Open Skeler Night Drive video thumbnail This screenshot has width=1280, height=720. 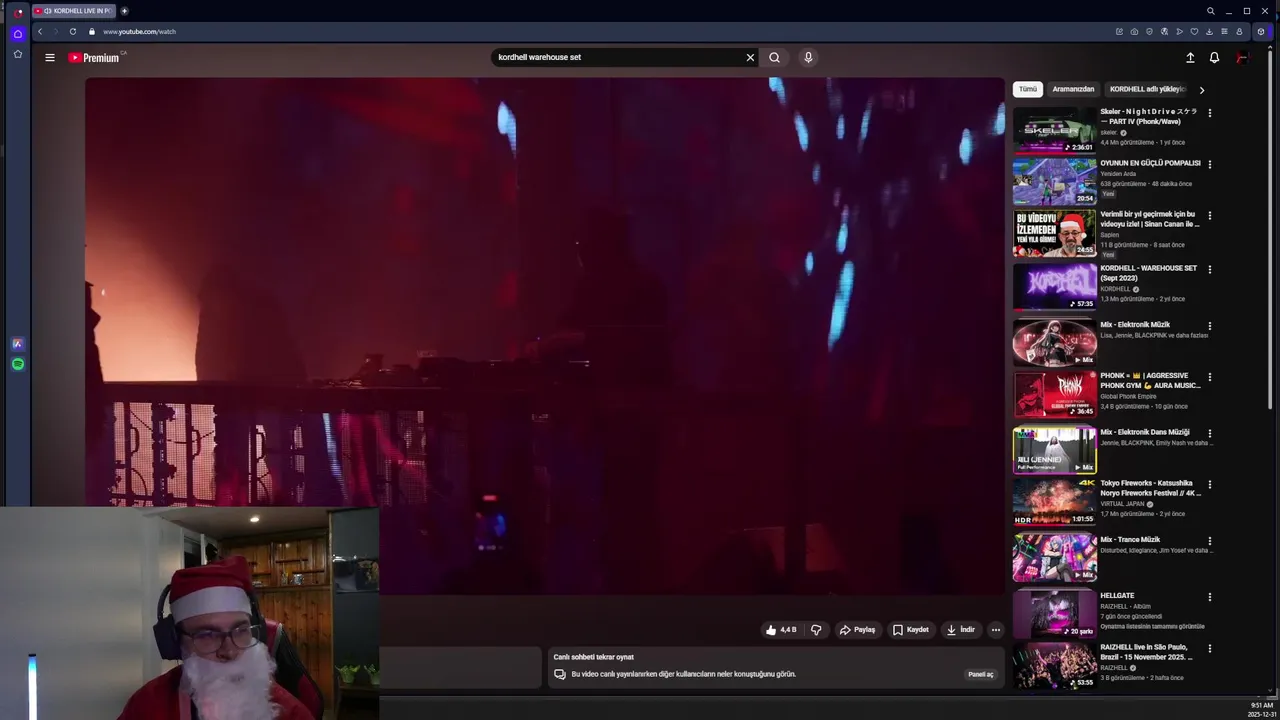tap(1054, 130)
